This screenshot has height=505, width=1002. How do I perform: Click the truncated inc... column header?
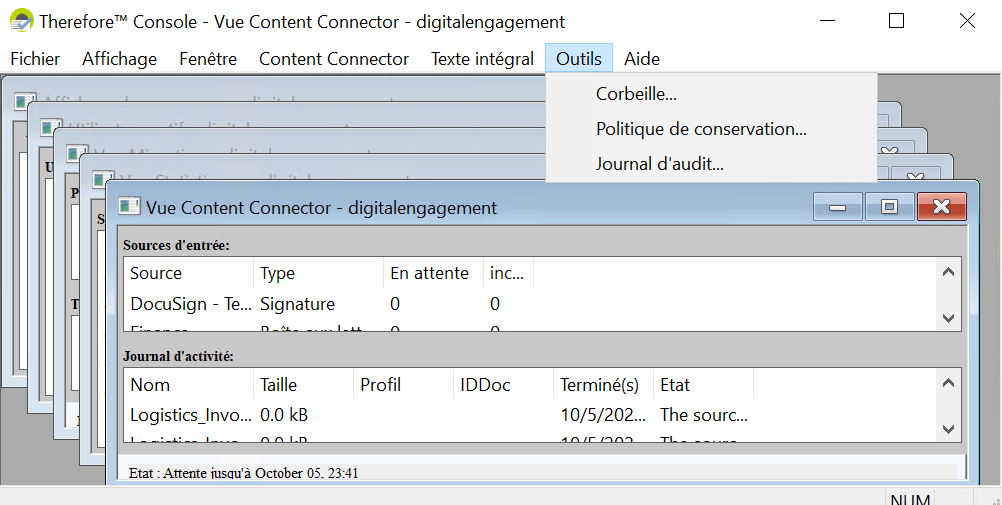(509, 274)
